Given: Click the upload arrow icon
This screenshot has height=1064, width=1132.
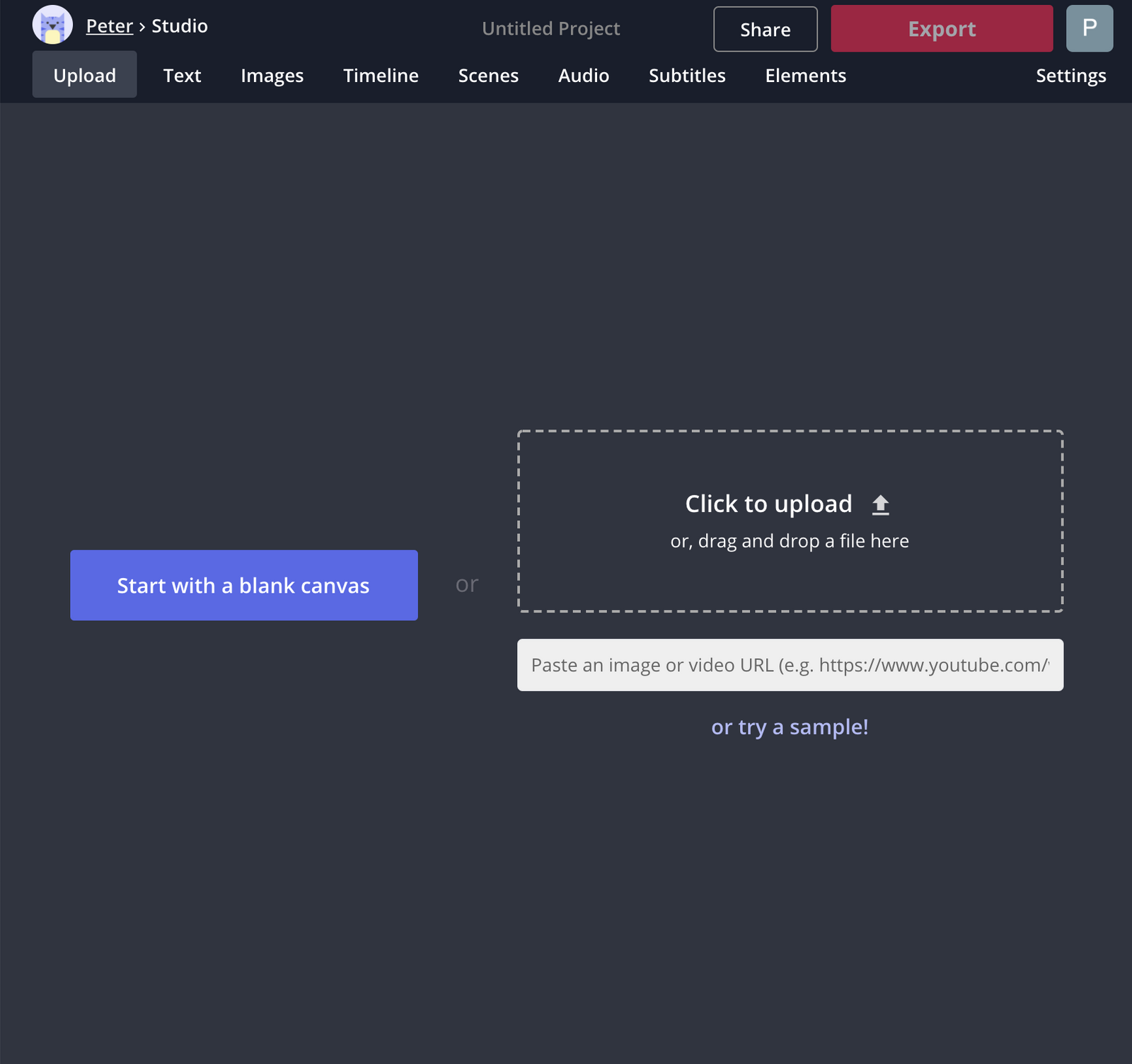Looking at the screenshot, I should point(881,503).
